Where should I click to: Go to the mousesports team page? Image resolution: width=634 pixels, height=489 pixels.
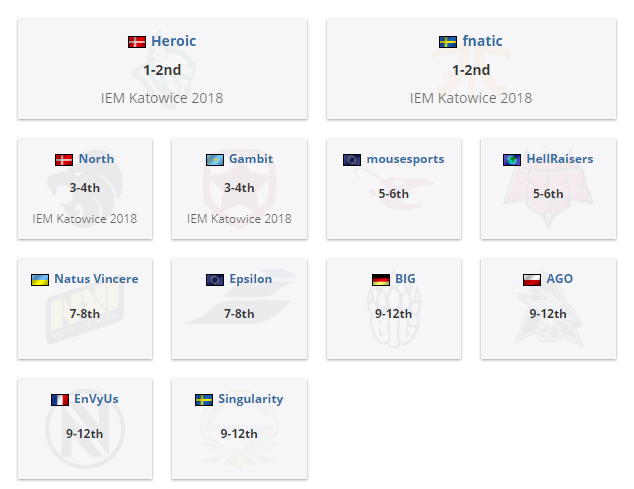pyautogui.click(x=405, y=159)
